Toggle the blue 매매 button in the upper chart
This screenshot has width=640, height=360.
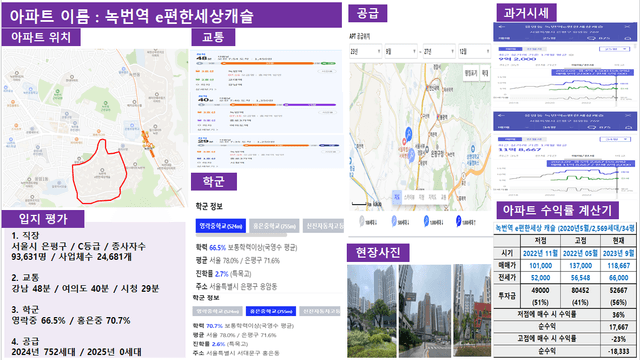(510, 49)
